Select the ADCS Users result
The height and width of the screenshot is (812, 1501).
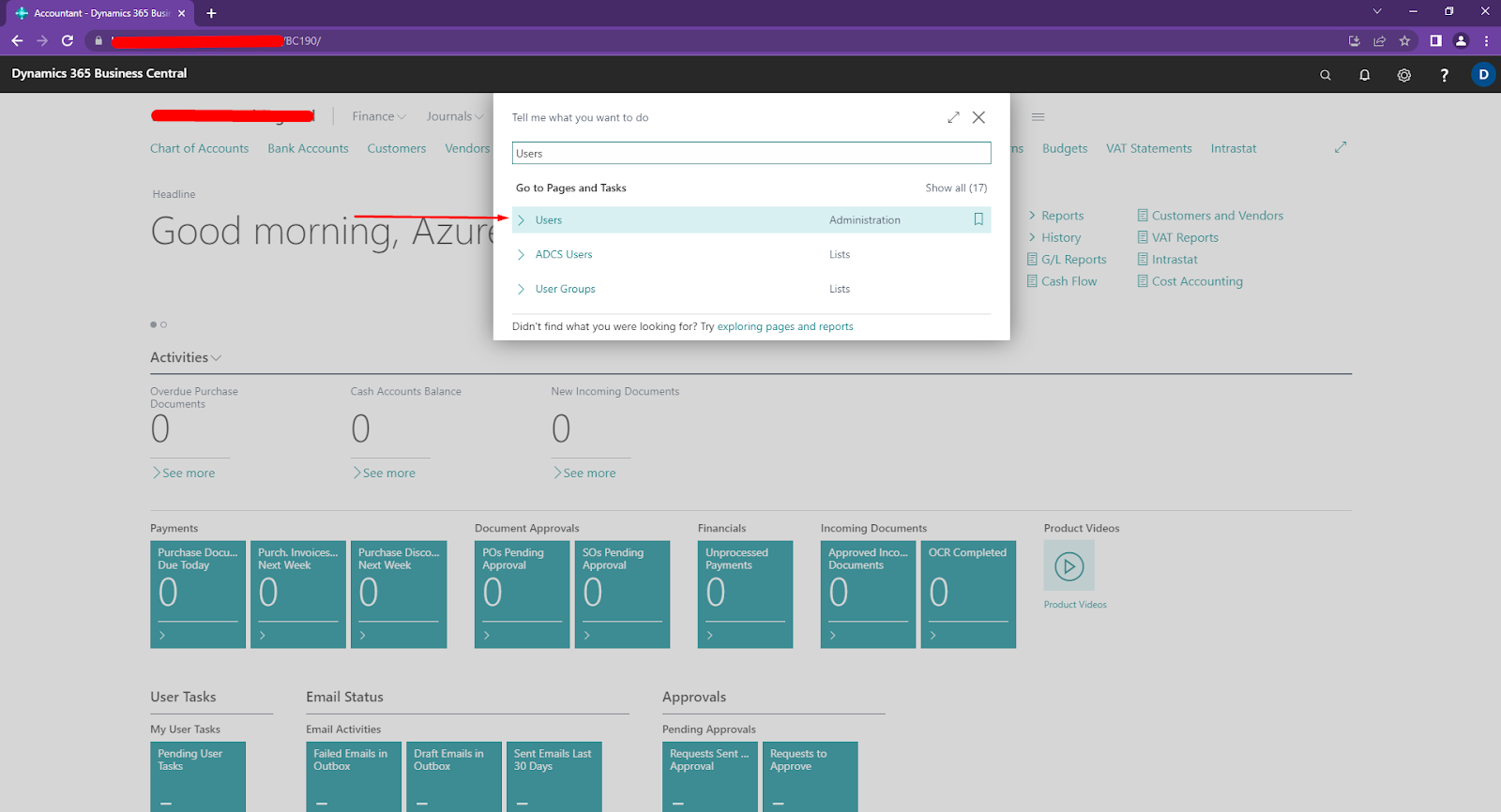751,254
